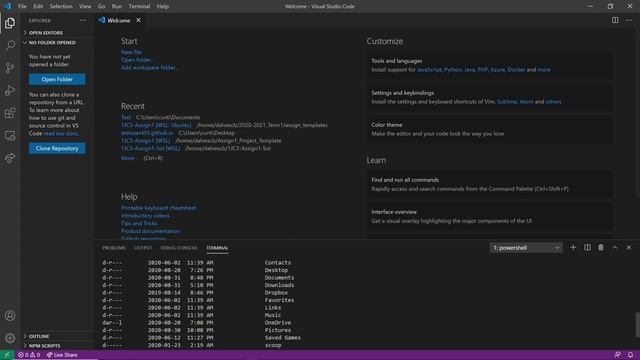Screen dimensions: 640x360
Task: Close the Welcome tab
Action: click(138, 20)
